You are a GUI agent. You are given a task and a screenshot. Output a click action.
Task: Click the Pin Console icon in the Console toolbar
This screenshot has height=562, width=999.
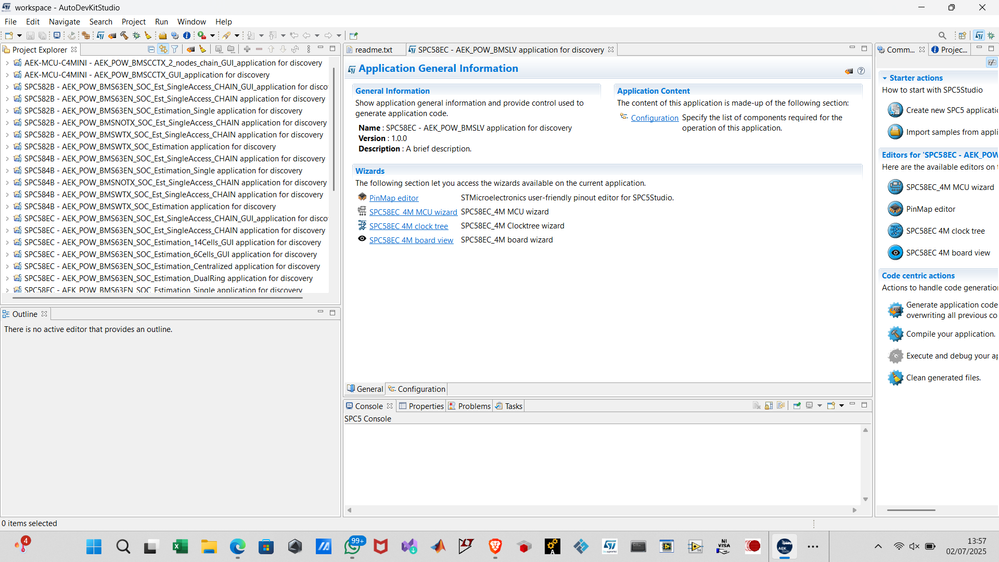pos(797,405)
